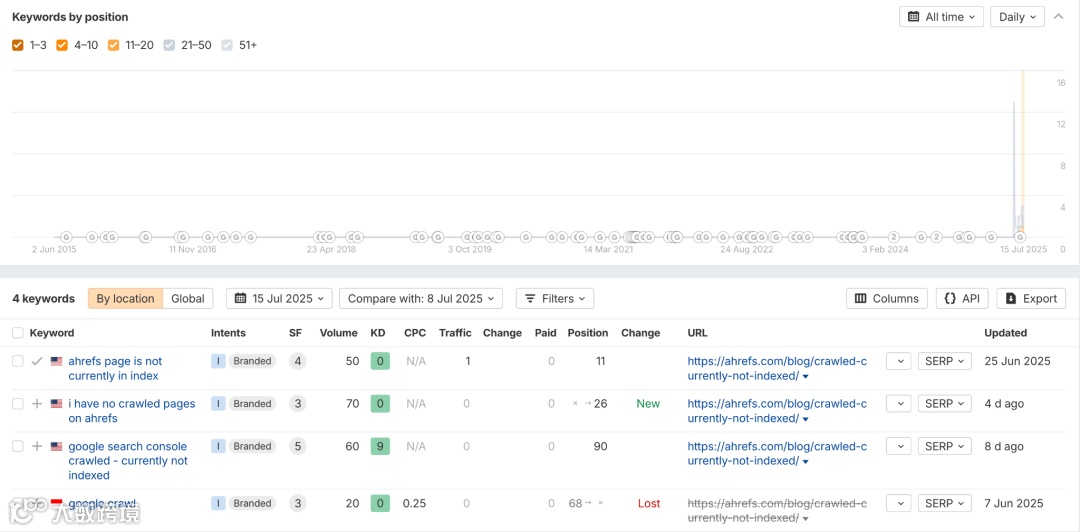This screenshot has width=1080, height=532.
Task: Click the 'I' intent badge in 'i have no crawled' row
Action: 218,404
